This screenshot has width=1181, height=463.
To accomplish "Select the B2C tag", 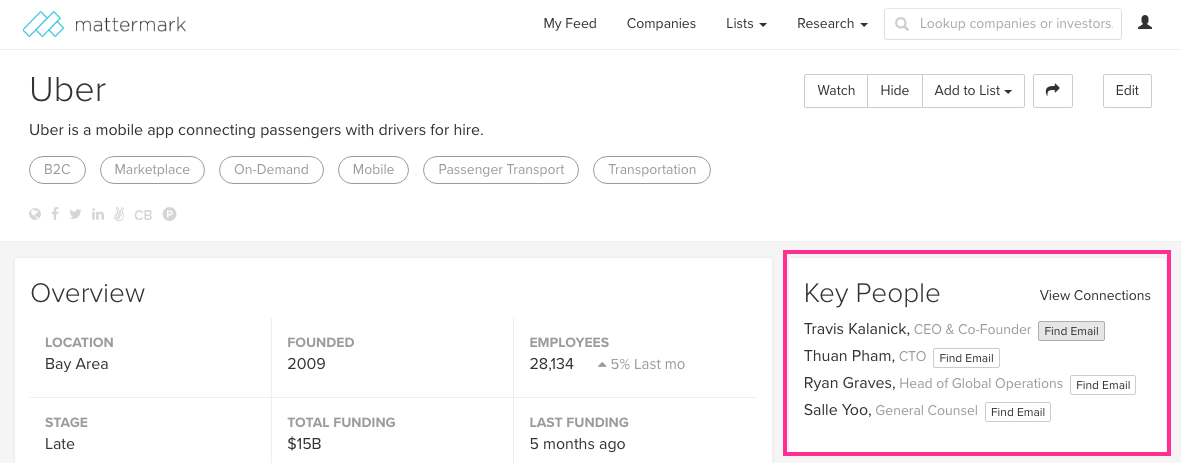I will coord(57,169).
